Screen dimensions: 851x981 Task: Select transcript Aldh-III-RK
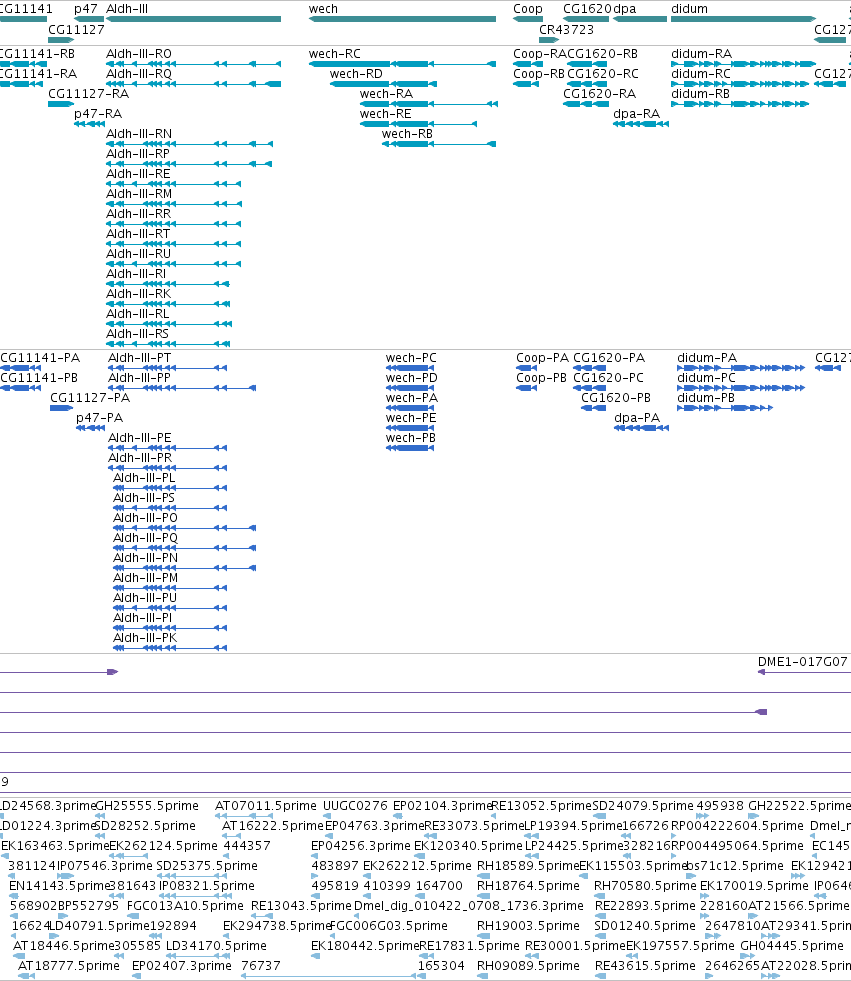point(138,294)
